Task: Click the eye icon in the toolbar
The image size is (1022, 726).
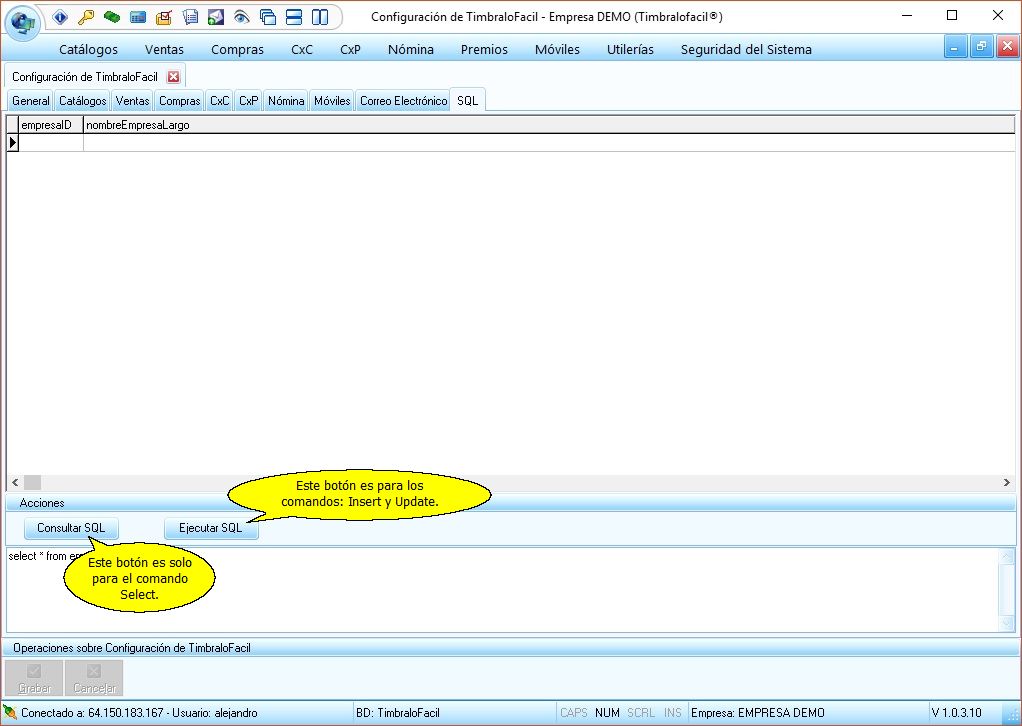Action: pos(242,18)
